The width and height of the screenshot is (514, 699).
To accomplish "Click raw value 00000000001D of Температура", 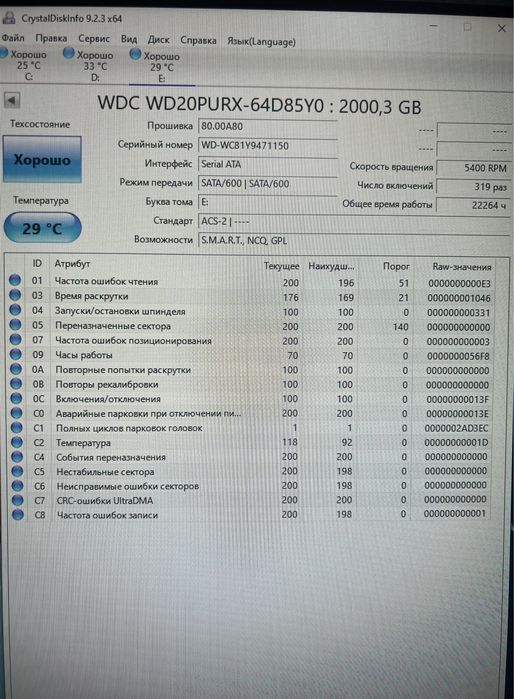I will point(456,443).
